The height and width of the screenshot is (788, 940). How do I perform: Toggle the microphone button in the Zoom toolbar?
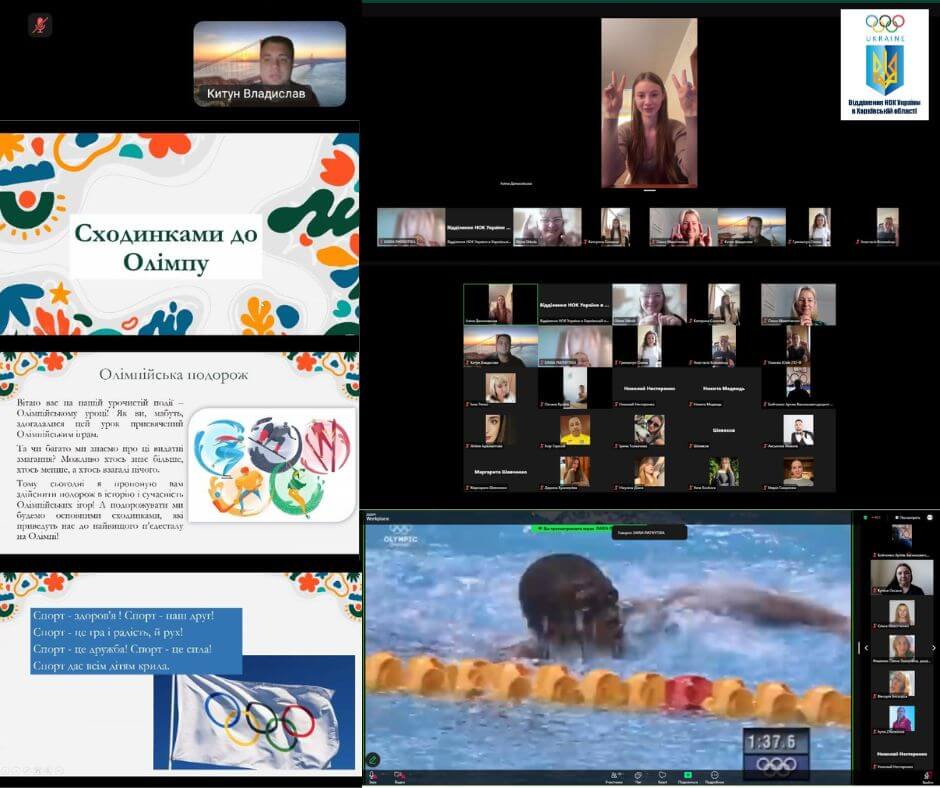tap(372, 778)
